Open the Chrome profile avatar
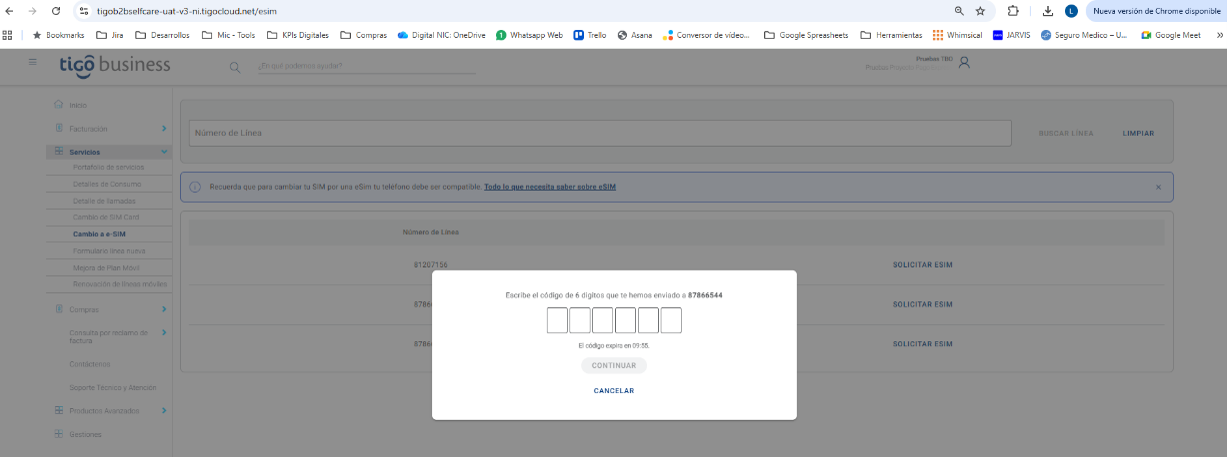The width and height of the screenshot is (1227, 457). pos(1071,11)
